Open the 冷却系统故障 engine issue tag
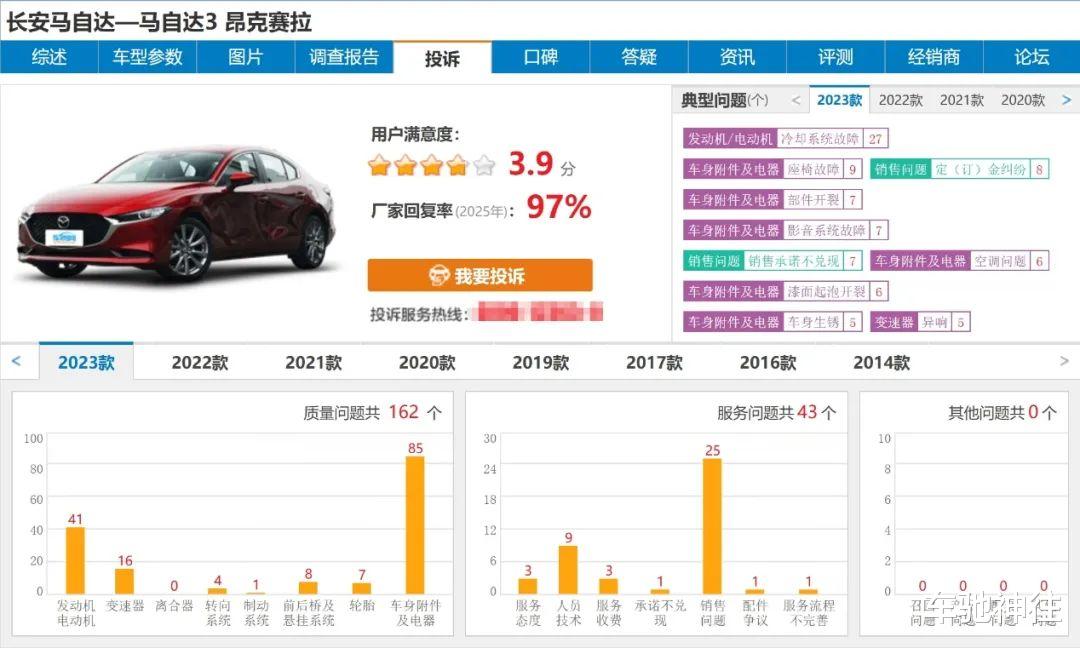Image resolution: width=1080 pixels, height=648 pixels. pos(785,138)
